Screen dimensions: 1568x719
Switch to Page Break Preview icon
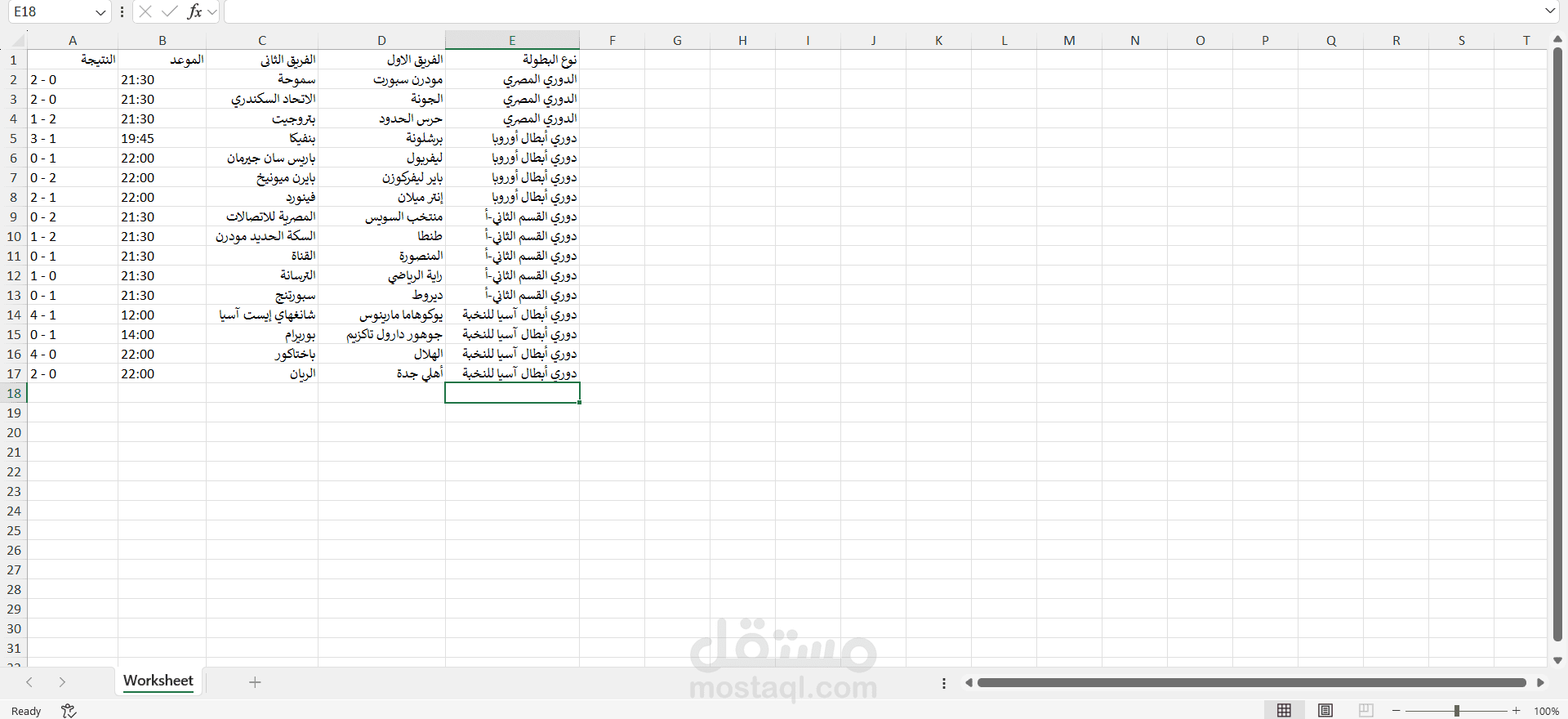click(1366, 711)
